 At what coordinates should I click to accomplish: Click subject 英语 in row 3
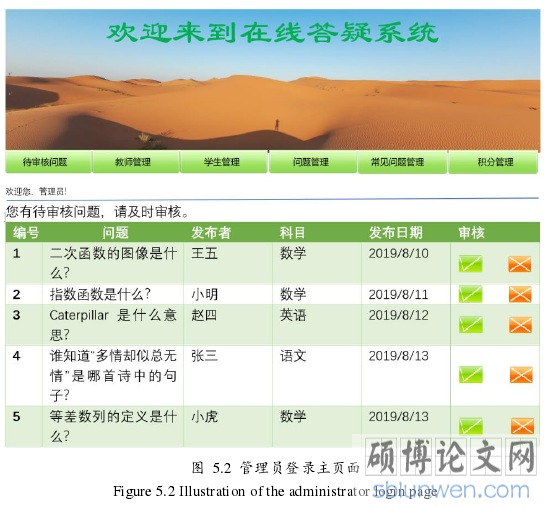click(x=293, y=315)
